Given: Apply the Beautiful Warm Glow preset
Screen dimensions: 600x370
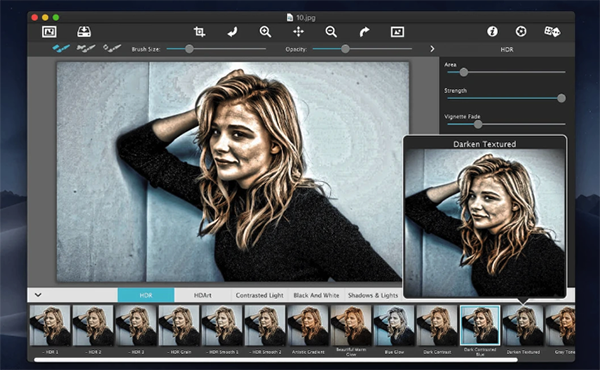Looking at the screenshot, I should pyautogui.click(x=351, y=325).
